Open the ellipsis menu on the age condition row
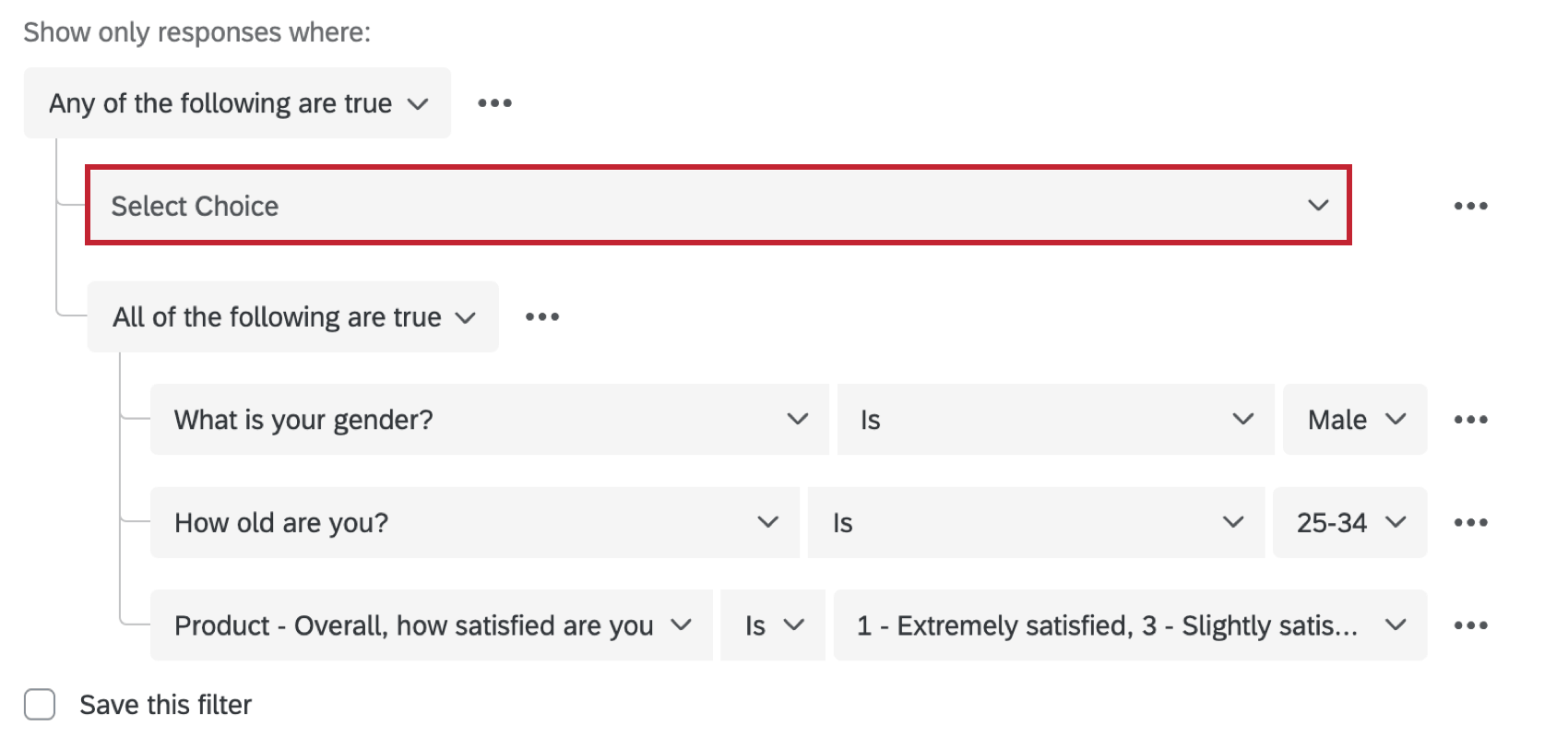The width and height of the screenshot is (1568, 738). click(1470, 522)
